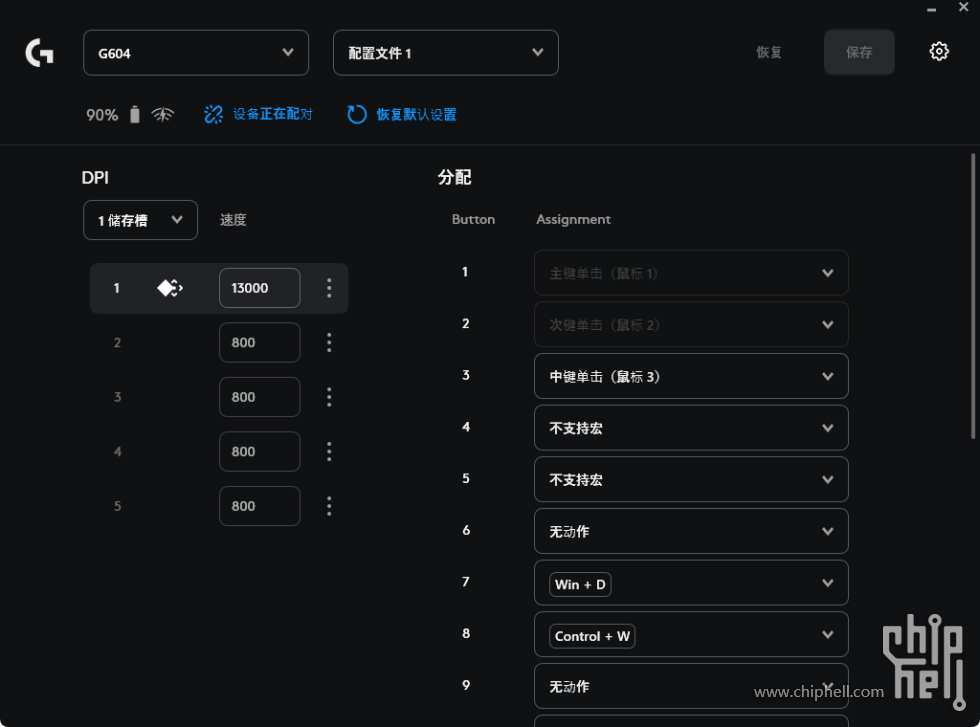Click the Logitech G logo
This screenshot has height=727, width=980.
pyautogui.click(x=39, y=53)
